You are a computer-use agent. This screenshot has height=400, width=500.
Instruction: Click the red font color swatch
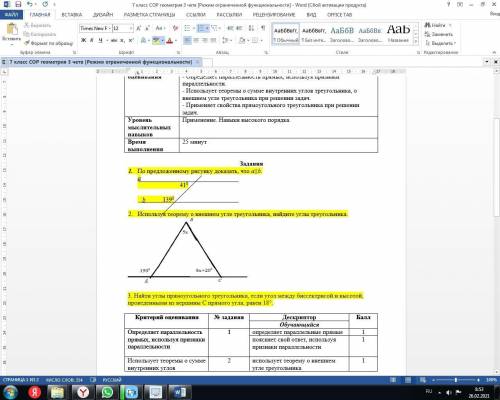pos(169,41)
